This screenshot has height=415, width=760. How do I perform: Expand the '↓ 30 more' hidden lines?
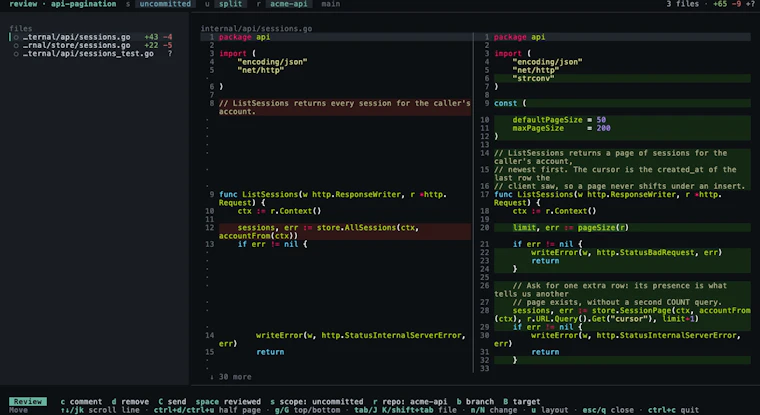tap(231, 377)
